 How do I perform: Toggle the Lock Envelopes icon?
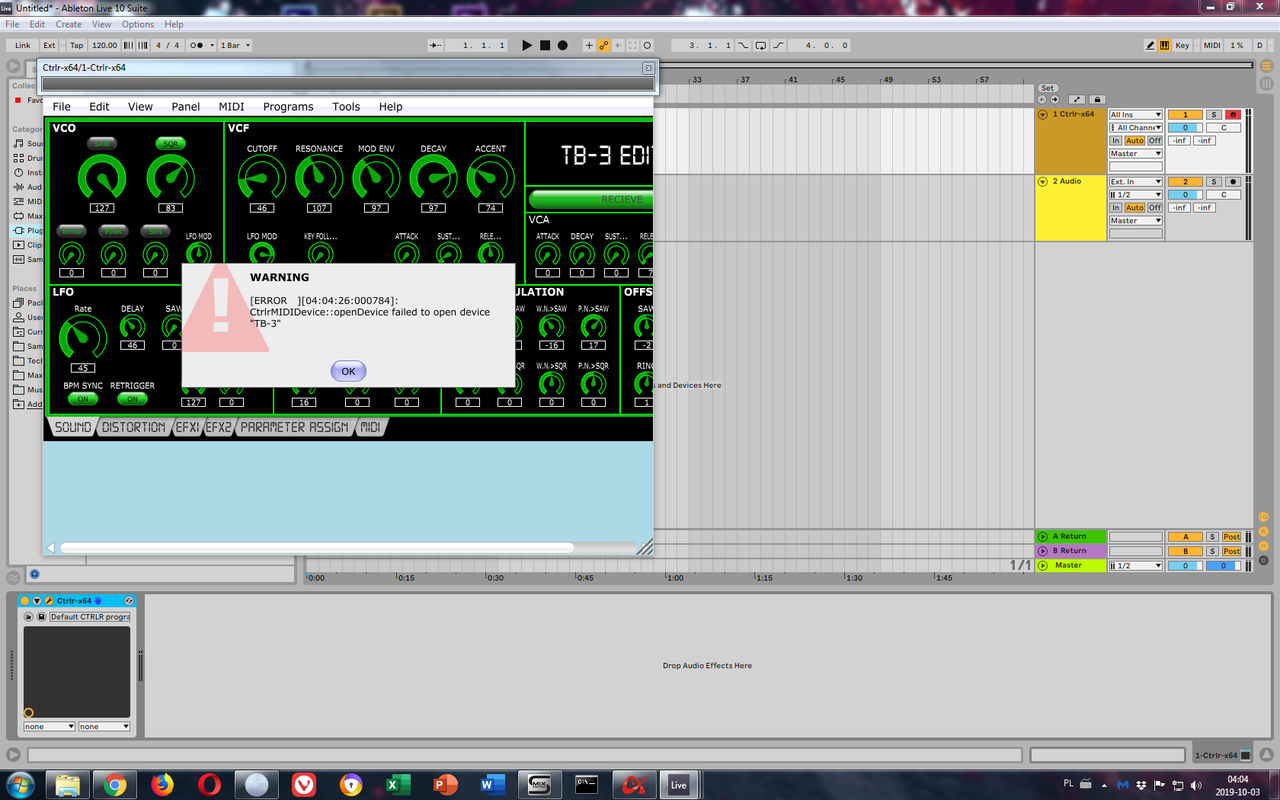point(1097,100)
